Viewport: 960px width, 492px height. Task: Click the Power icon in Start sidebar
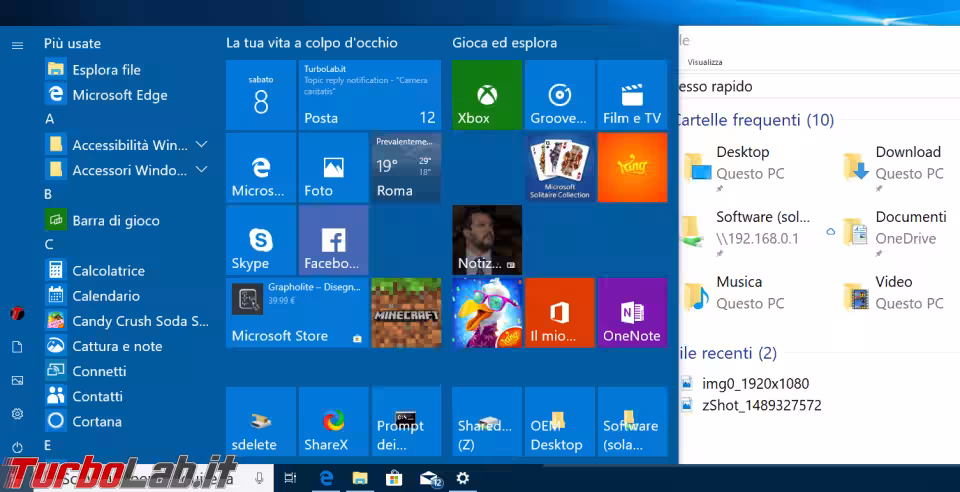pyautogui.click(x=17, y=447)
